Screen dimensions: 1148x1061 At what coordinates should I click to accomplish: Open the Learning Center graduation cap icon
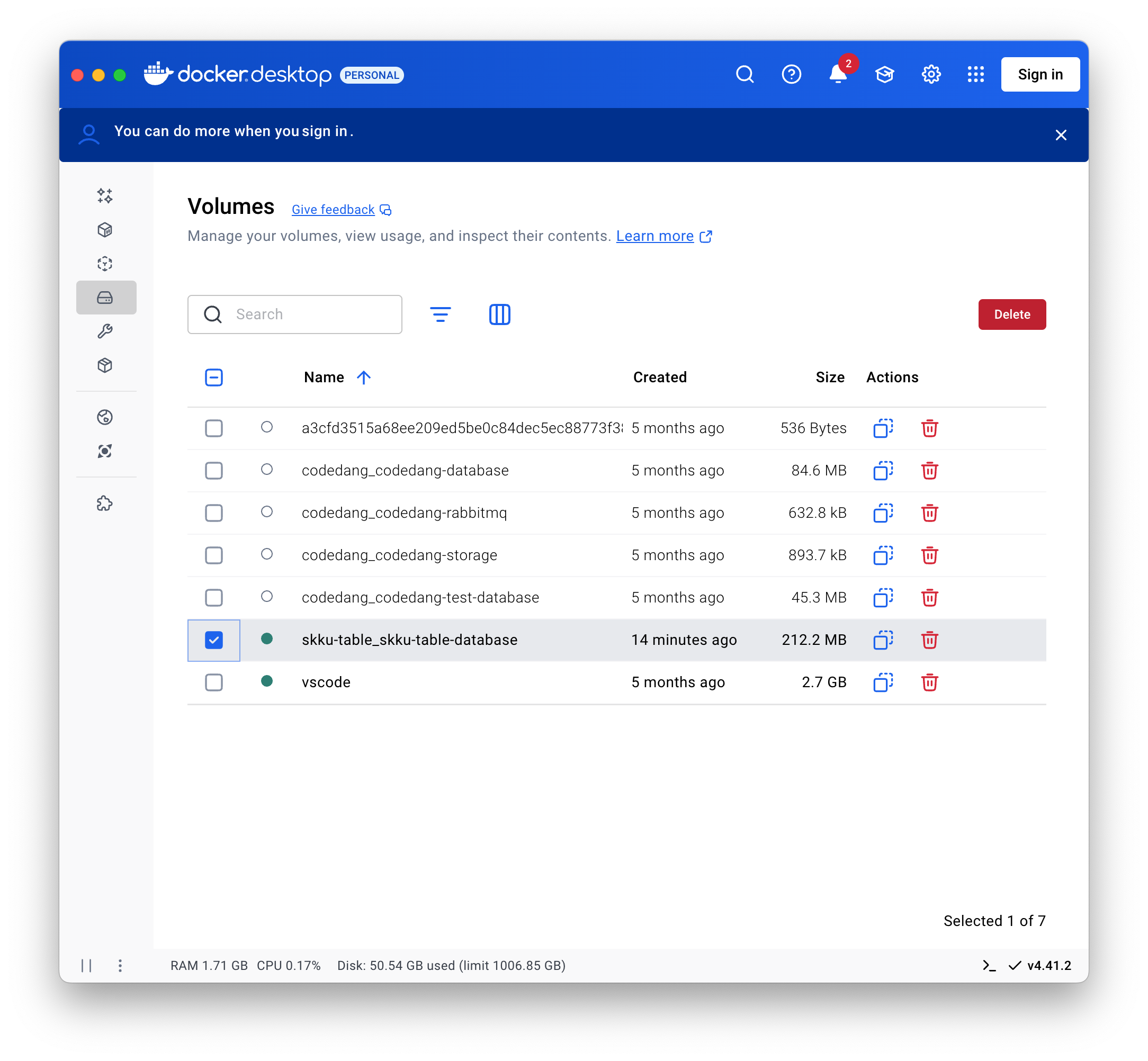coord(884,75)
